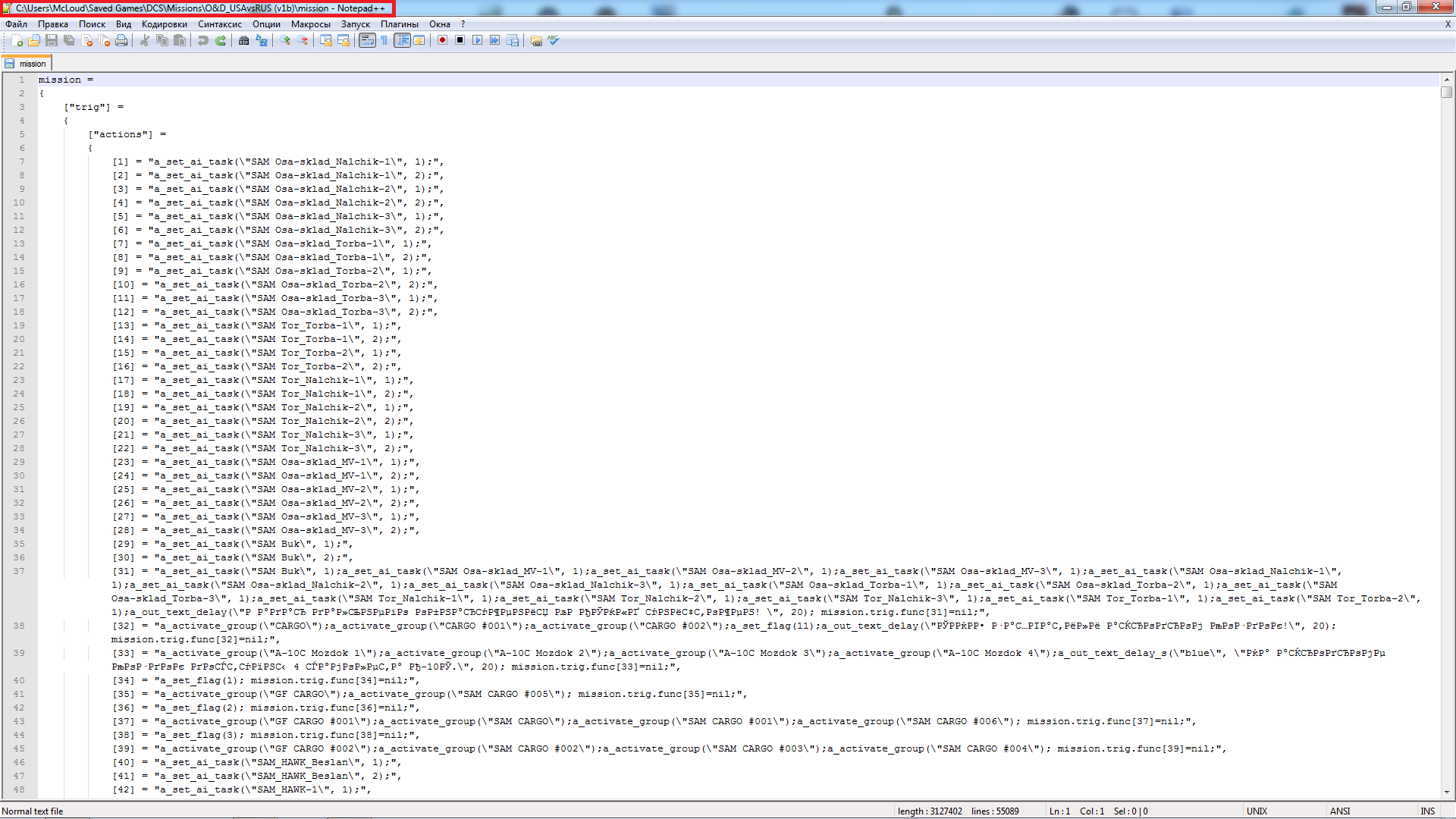Open the Кодировки menu

[x=165, y=24]
